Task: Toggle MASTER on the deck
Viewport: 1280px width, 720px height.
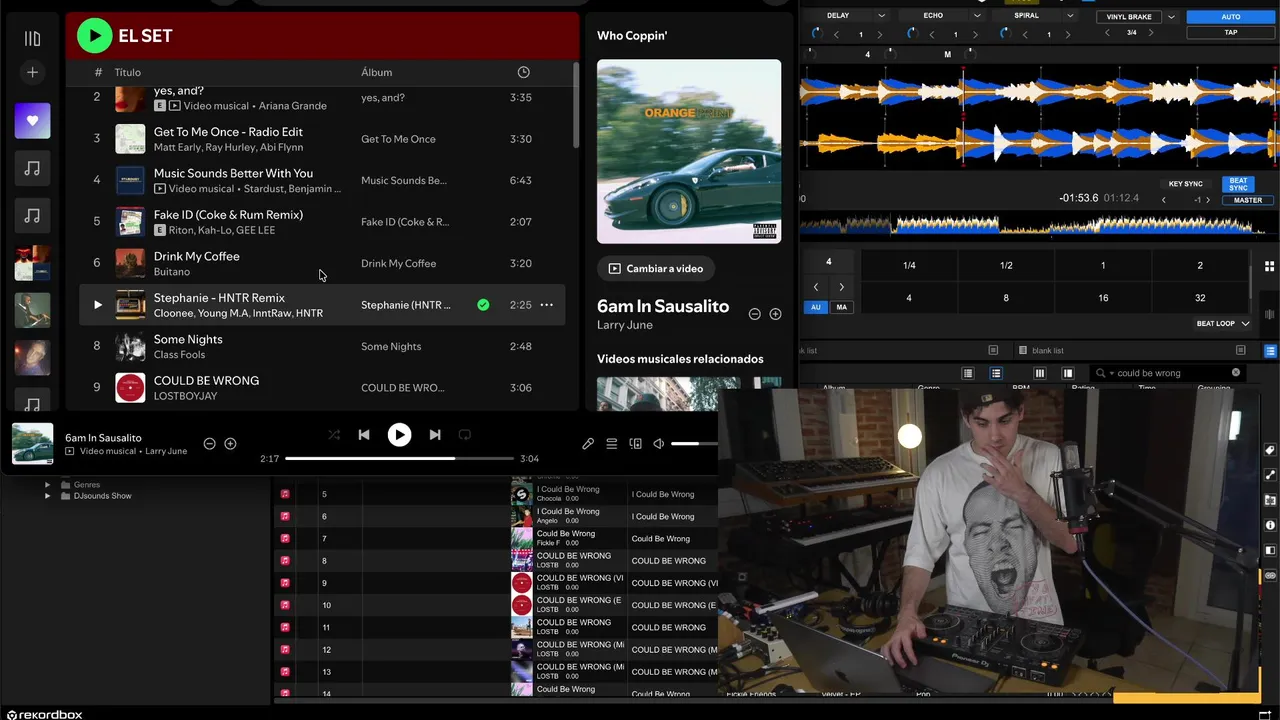Action: click(x=1248, y=200)
